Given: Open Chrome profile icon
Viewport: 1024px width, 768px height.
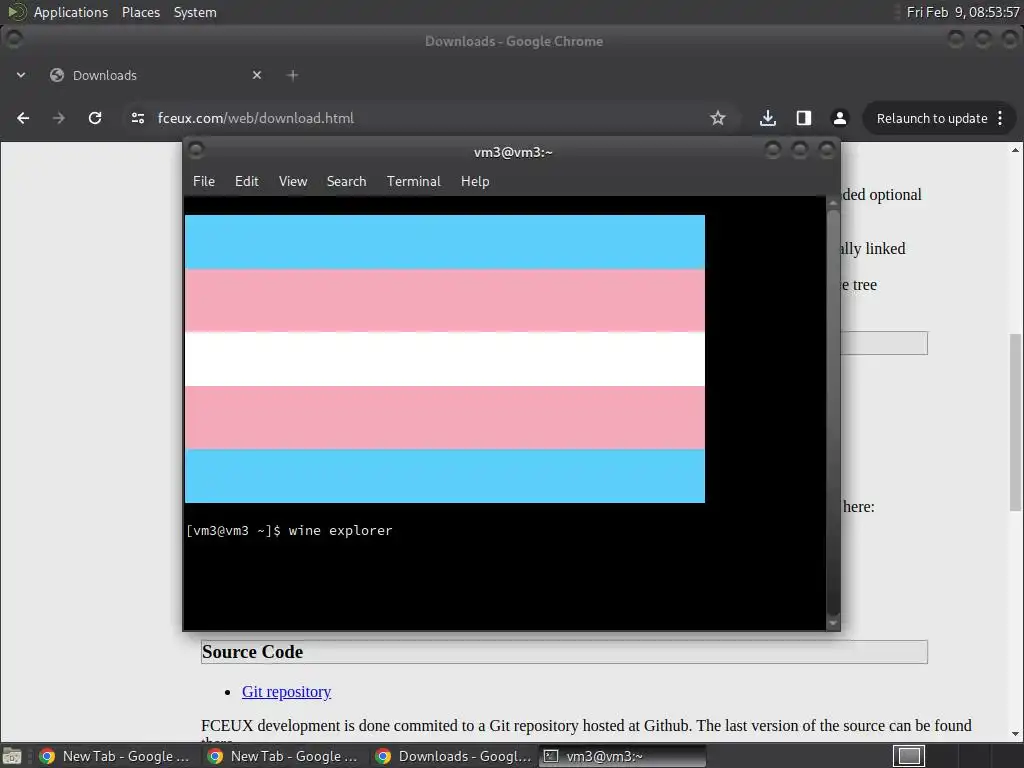Looking at the screenshot, I should tap(840, 118).
